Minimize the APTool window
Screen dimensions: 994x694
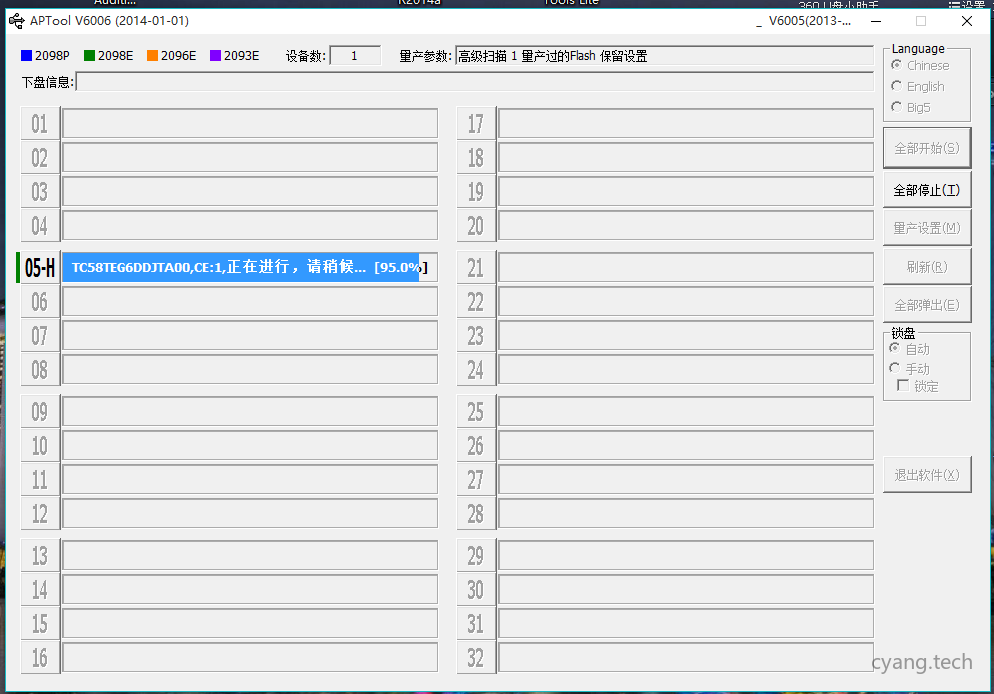coord(876,21)
